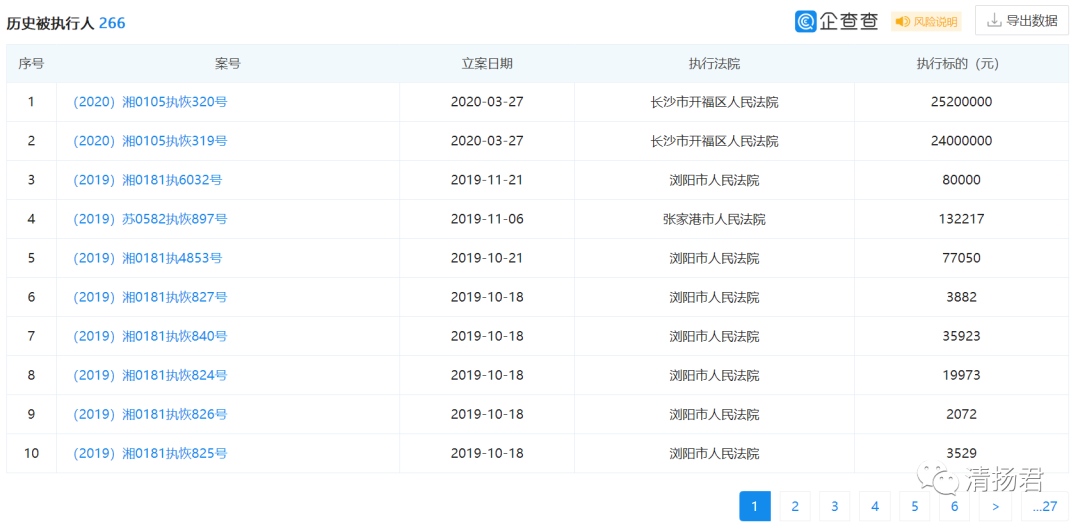Click 长沙市开福区人民法院 in row 2
Image resolution: width=1080 pixels, height=527 pixels.
[x=714, y=141]
